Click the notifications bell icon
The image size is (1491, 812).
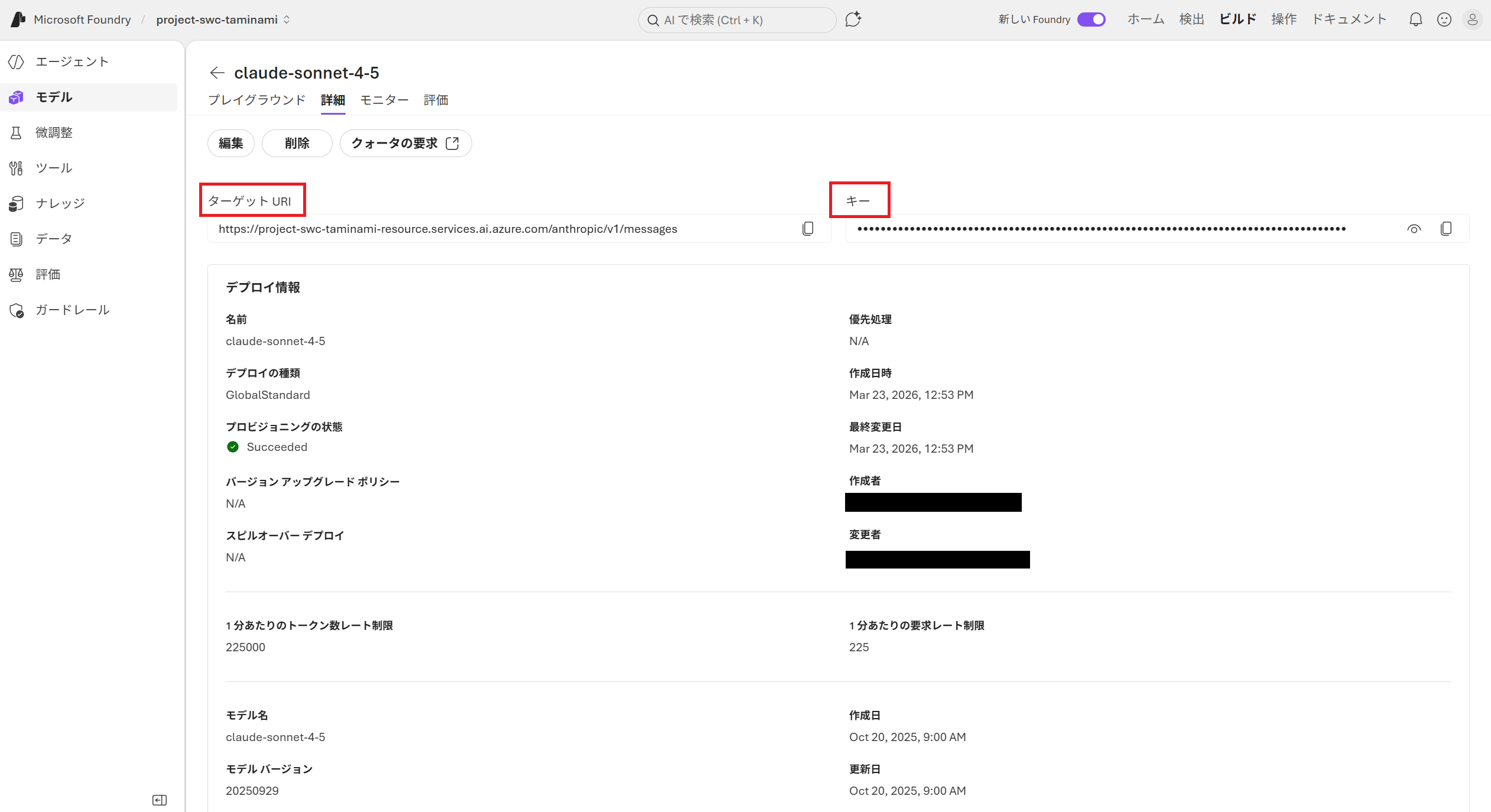tap(1416, 20)
